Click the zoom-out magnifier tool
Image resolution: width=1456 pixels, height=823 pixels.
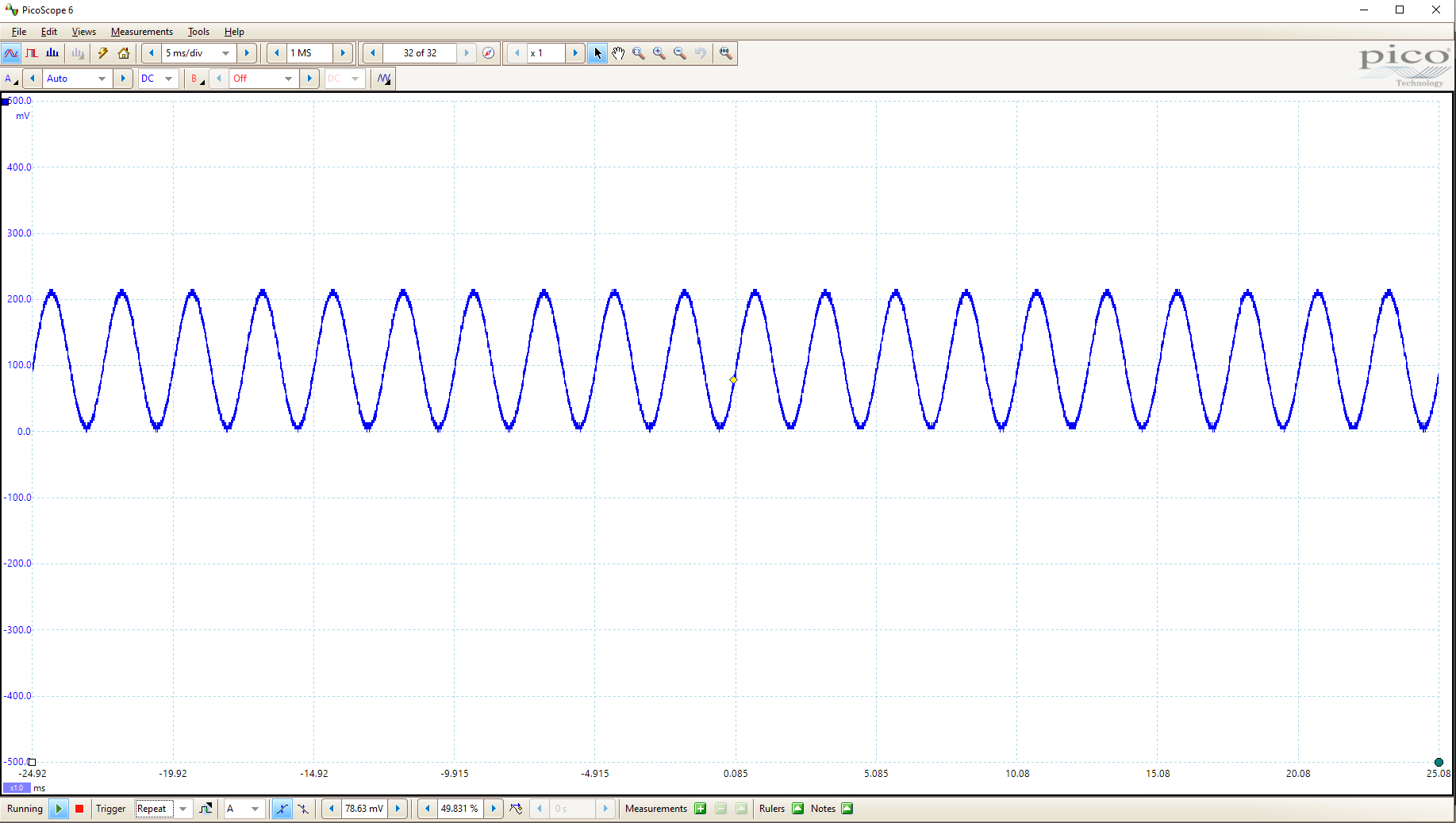[680, 53]
